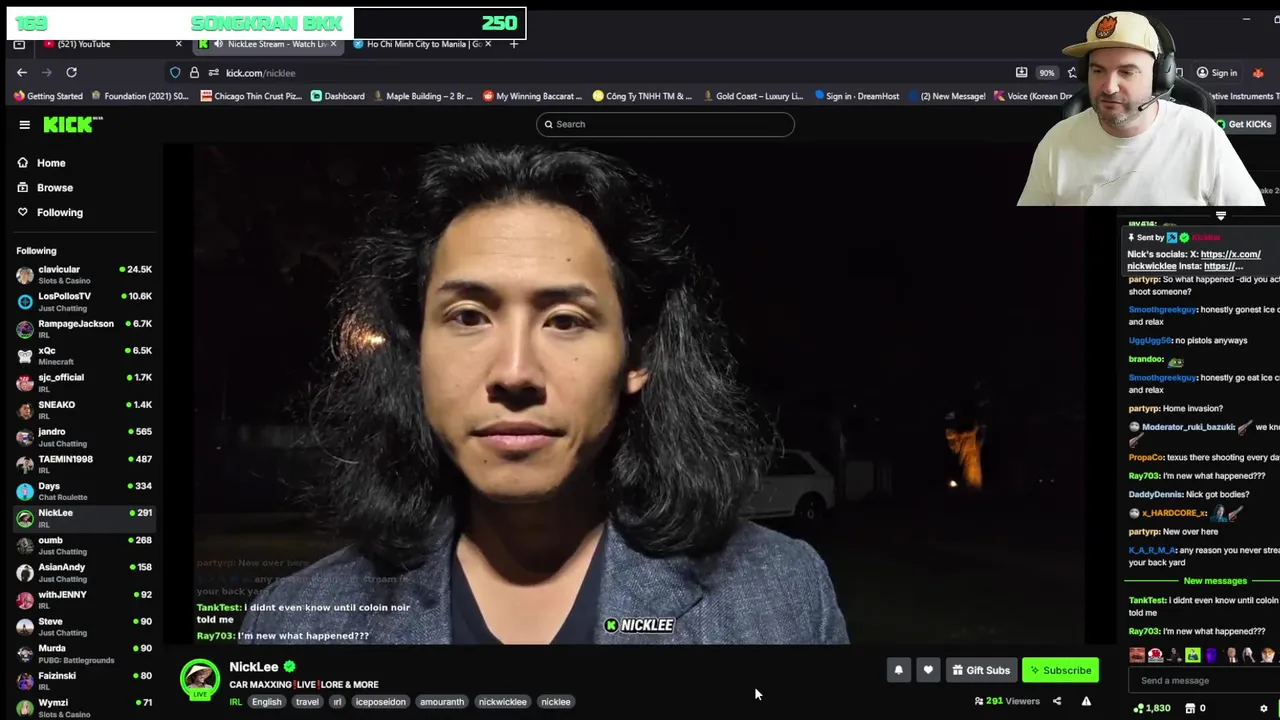Close the YouTube tab
1280x720 pixels.
coord(178,44)
